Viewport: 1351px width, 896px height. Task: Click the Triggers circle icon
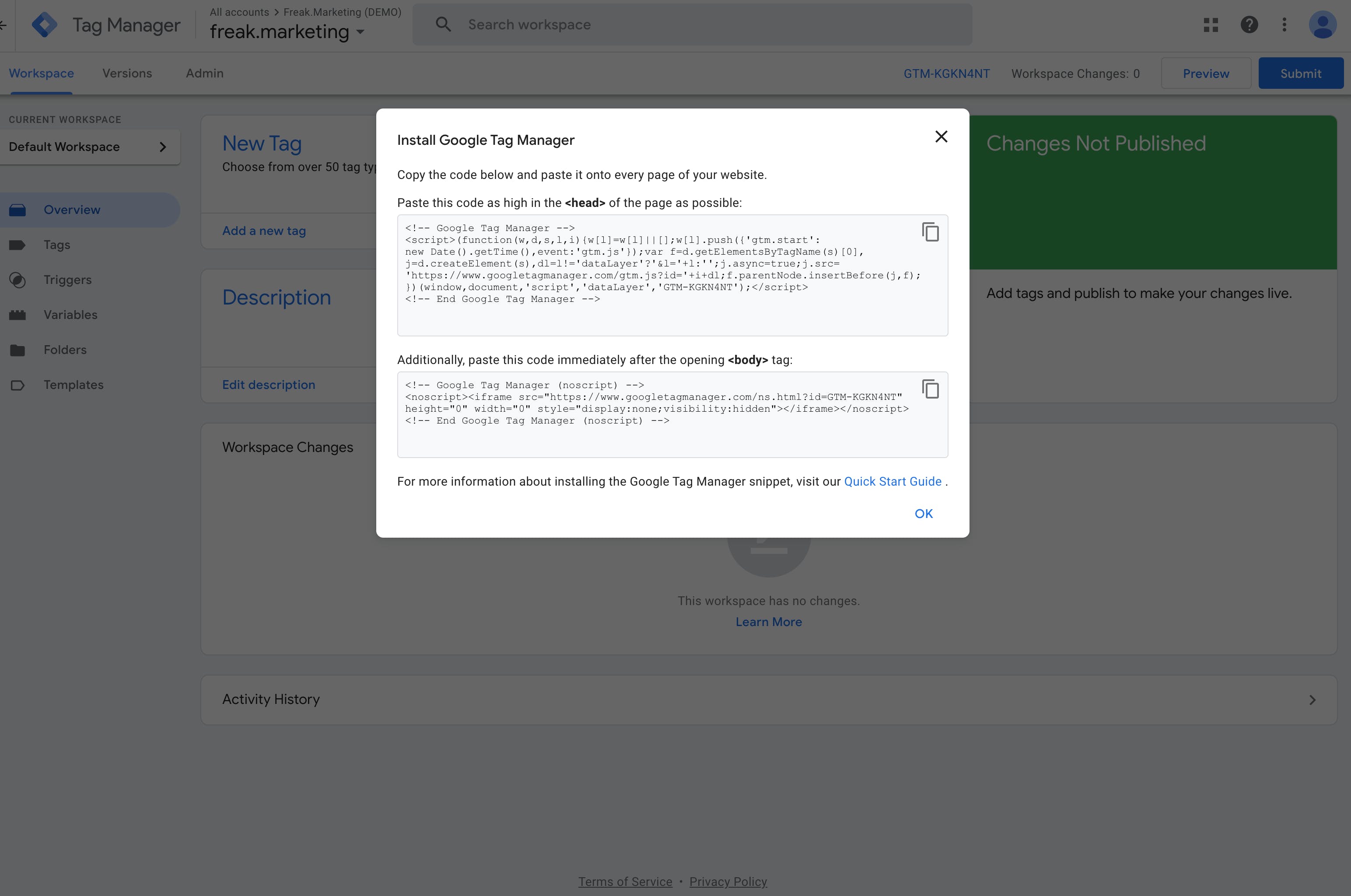[17, 280]
